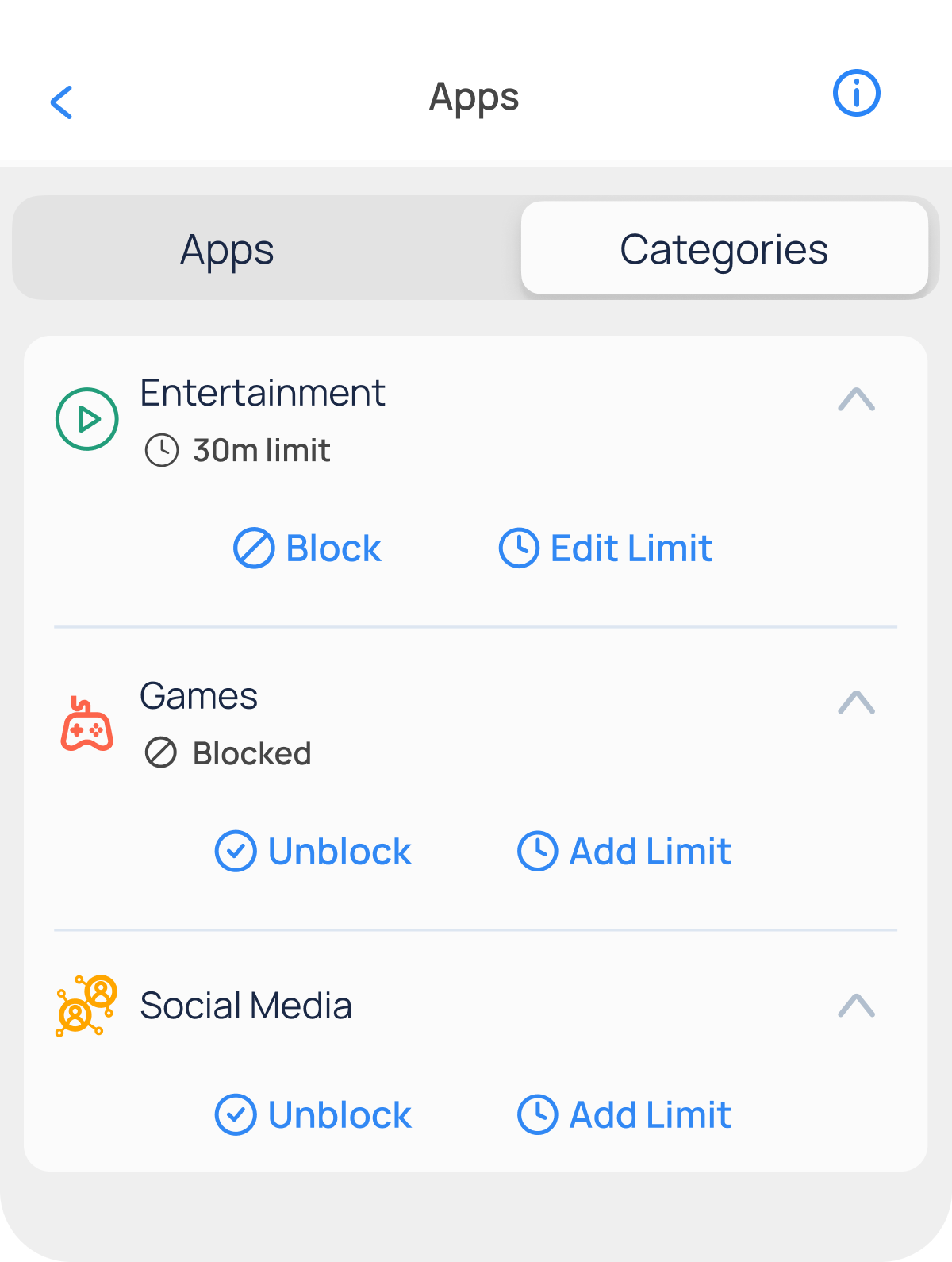Tap the Entertainment play icon
Image resolution: width=952 pixels, height=1262 pixels.
point(87,419)
